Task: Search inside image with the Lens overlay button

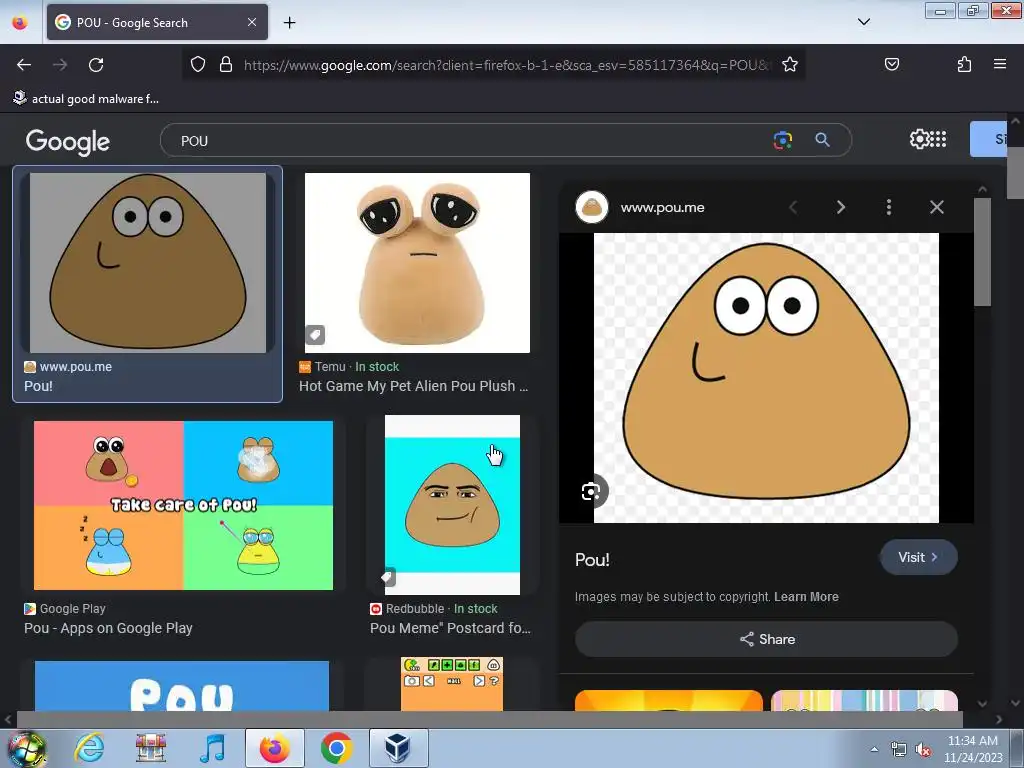Action: 591,491
